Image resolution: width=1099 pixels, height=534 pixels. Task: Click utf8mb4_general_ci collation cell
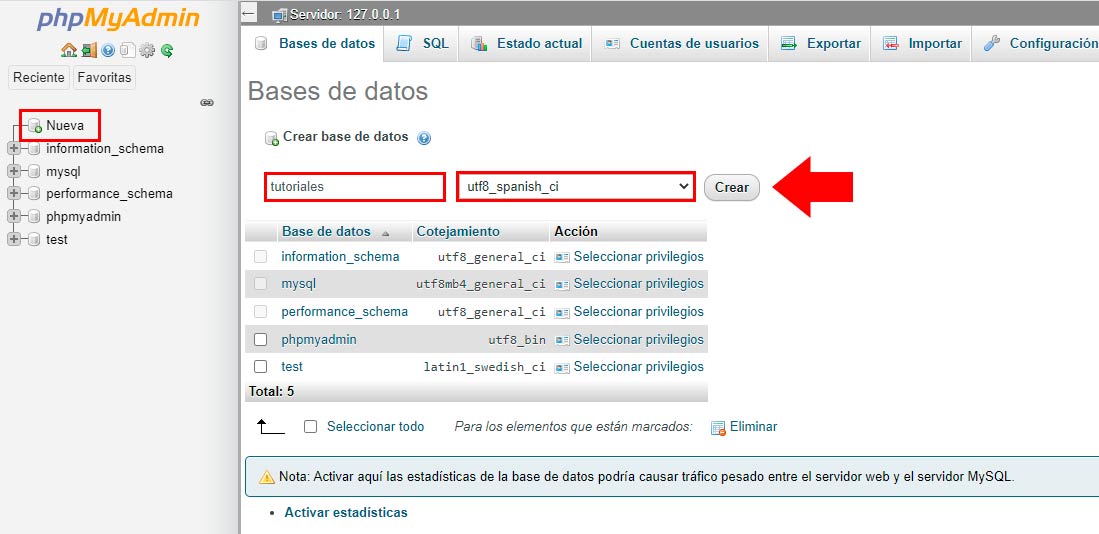tap(481, 285)
